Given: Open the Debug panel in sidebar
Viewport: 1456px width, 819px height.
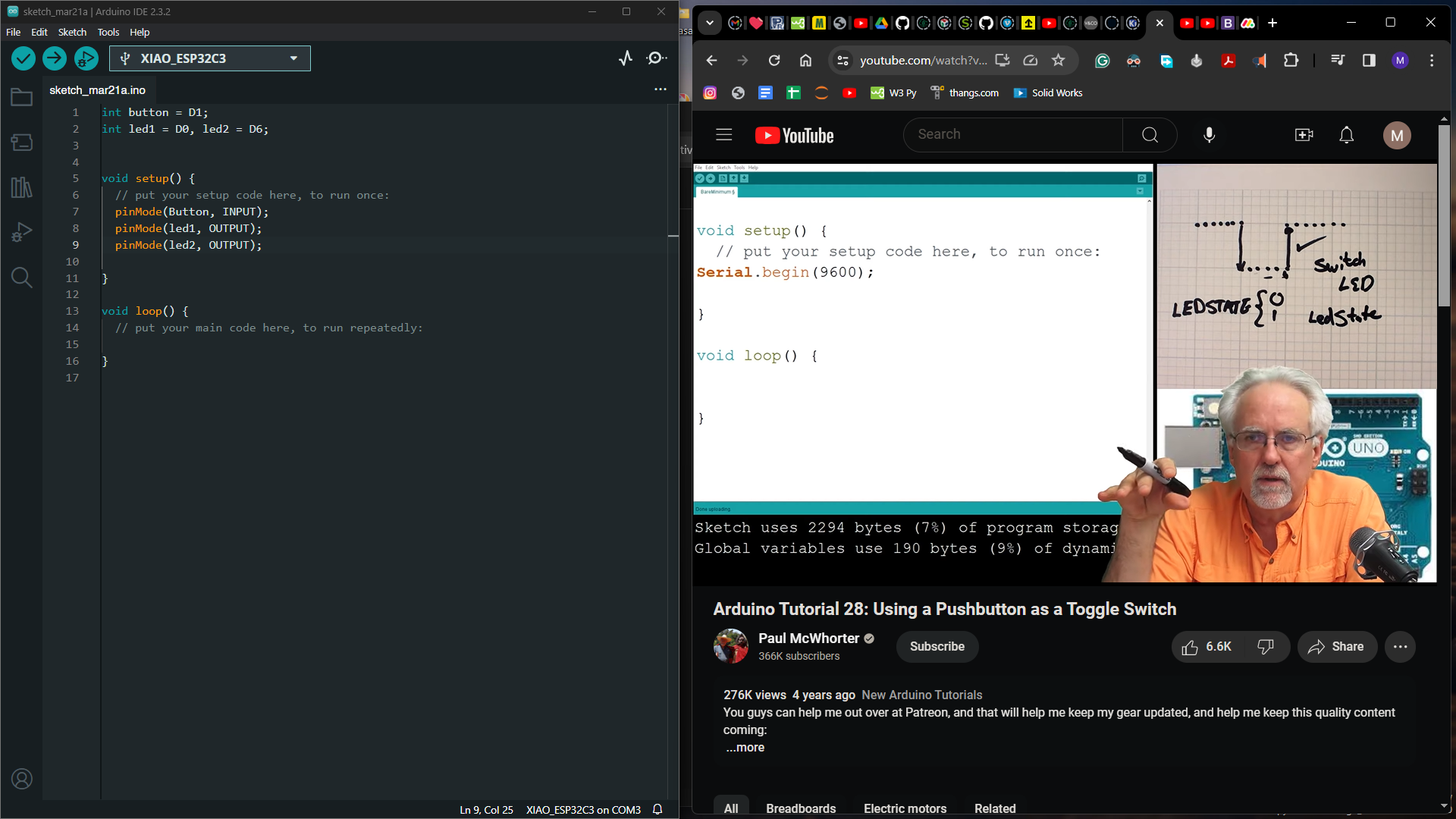Looking at the screenshot, I should (22, 232).
